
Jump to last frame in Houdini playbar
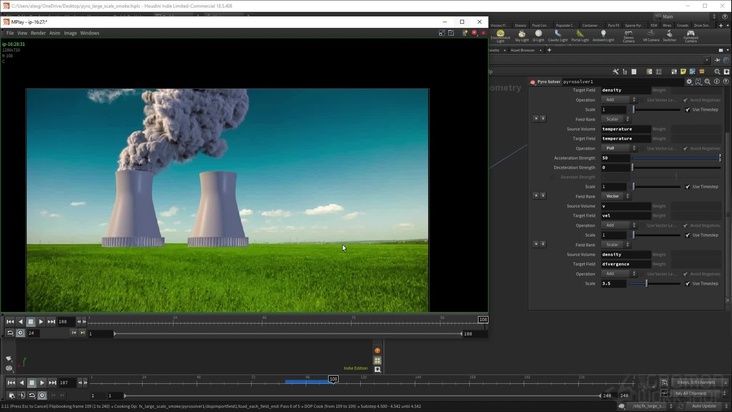tap(52, 383)
